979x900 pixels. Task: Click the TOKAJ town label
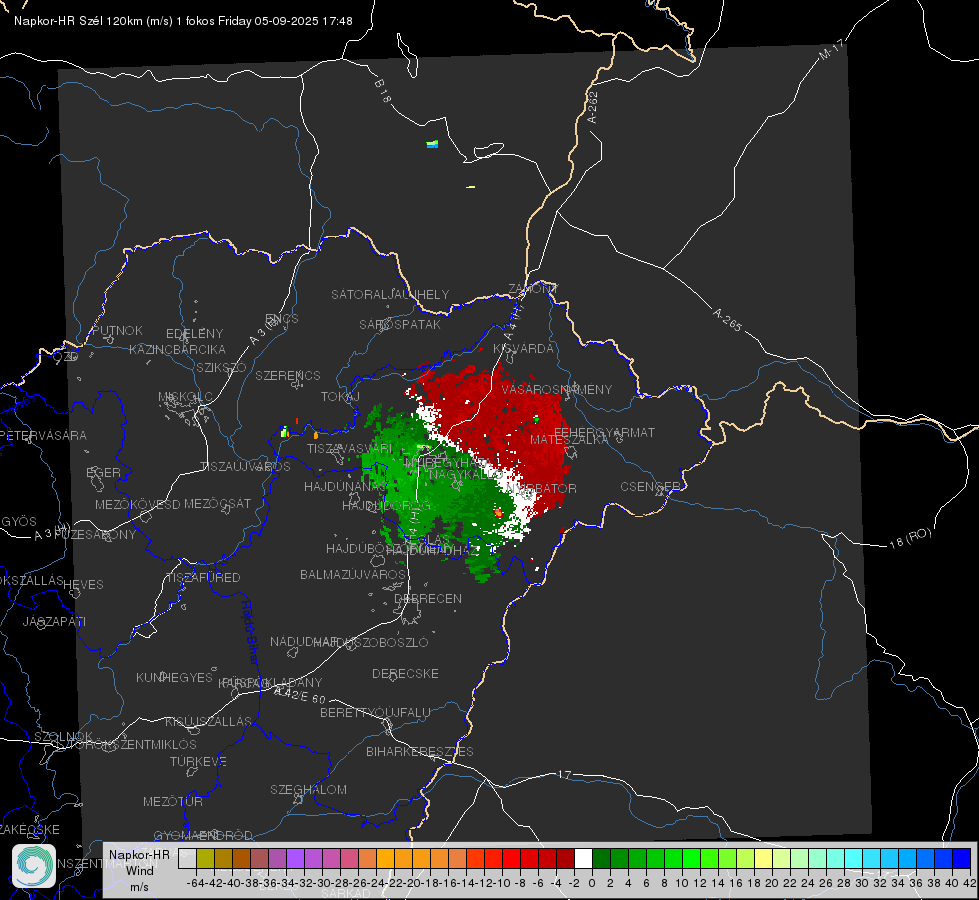pyautogui.click(x=340, y=397)
